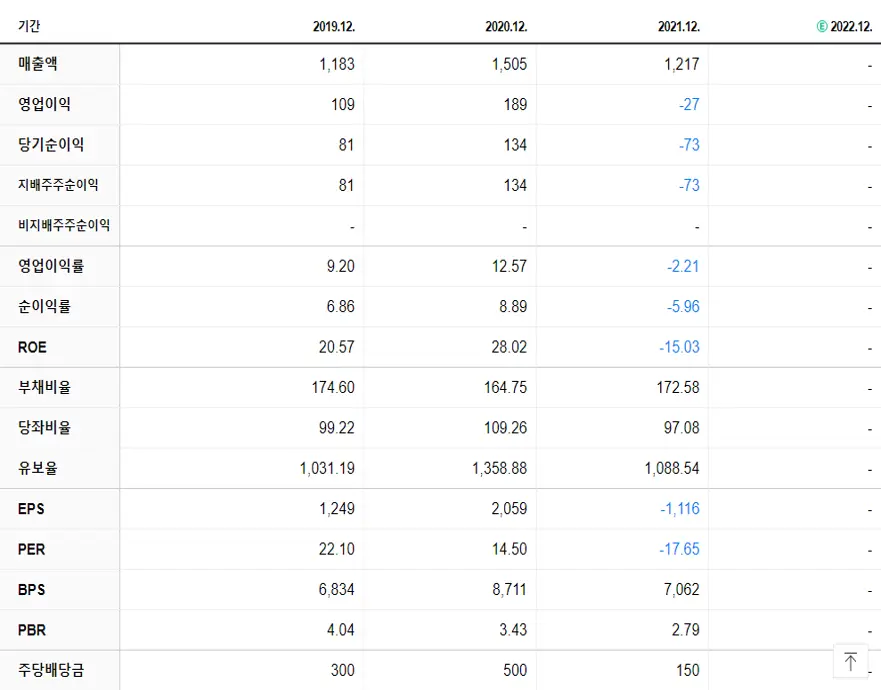
Task: Click the 매출액 row label
Action: [x=38, y=63]
